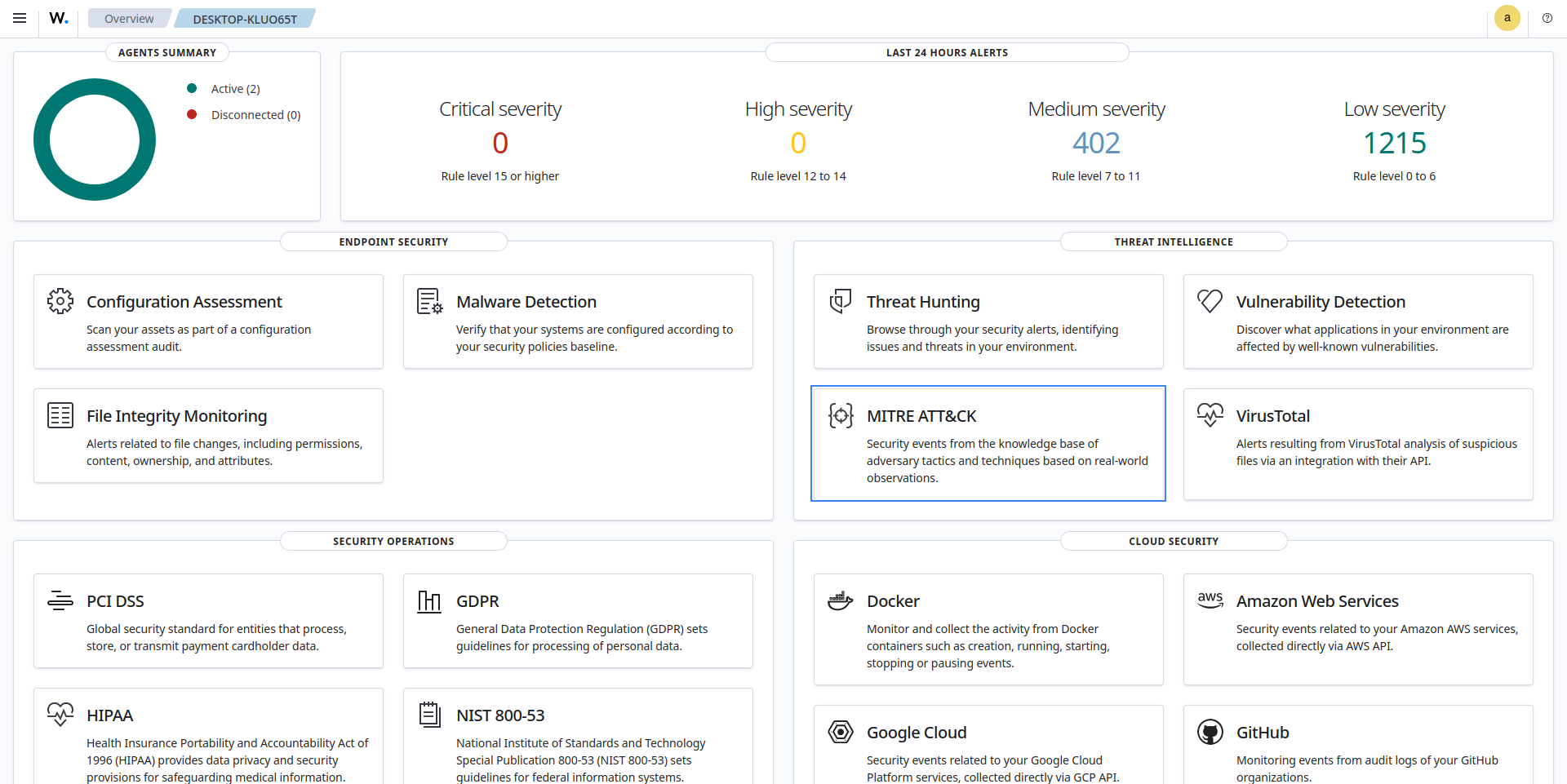Click the Wazuh logo icon
This screenshot has width=1567, height=784.
point(59,18)
